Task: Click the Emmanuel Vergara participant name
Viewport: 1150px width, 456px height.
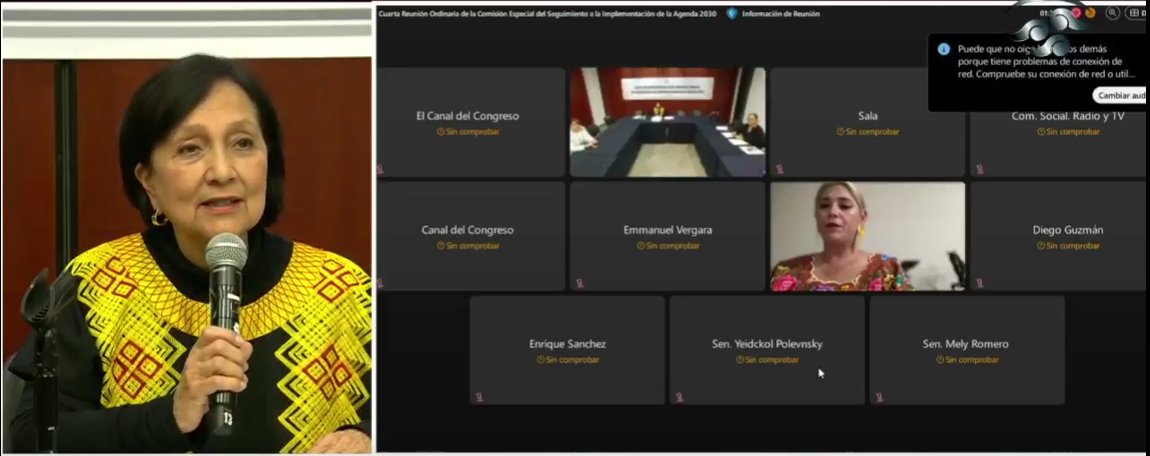Action: coord(667,230)
